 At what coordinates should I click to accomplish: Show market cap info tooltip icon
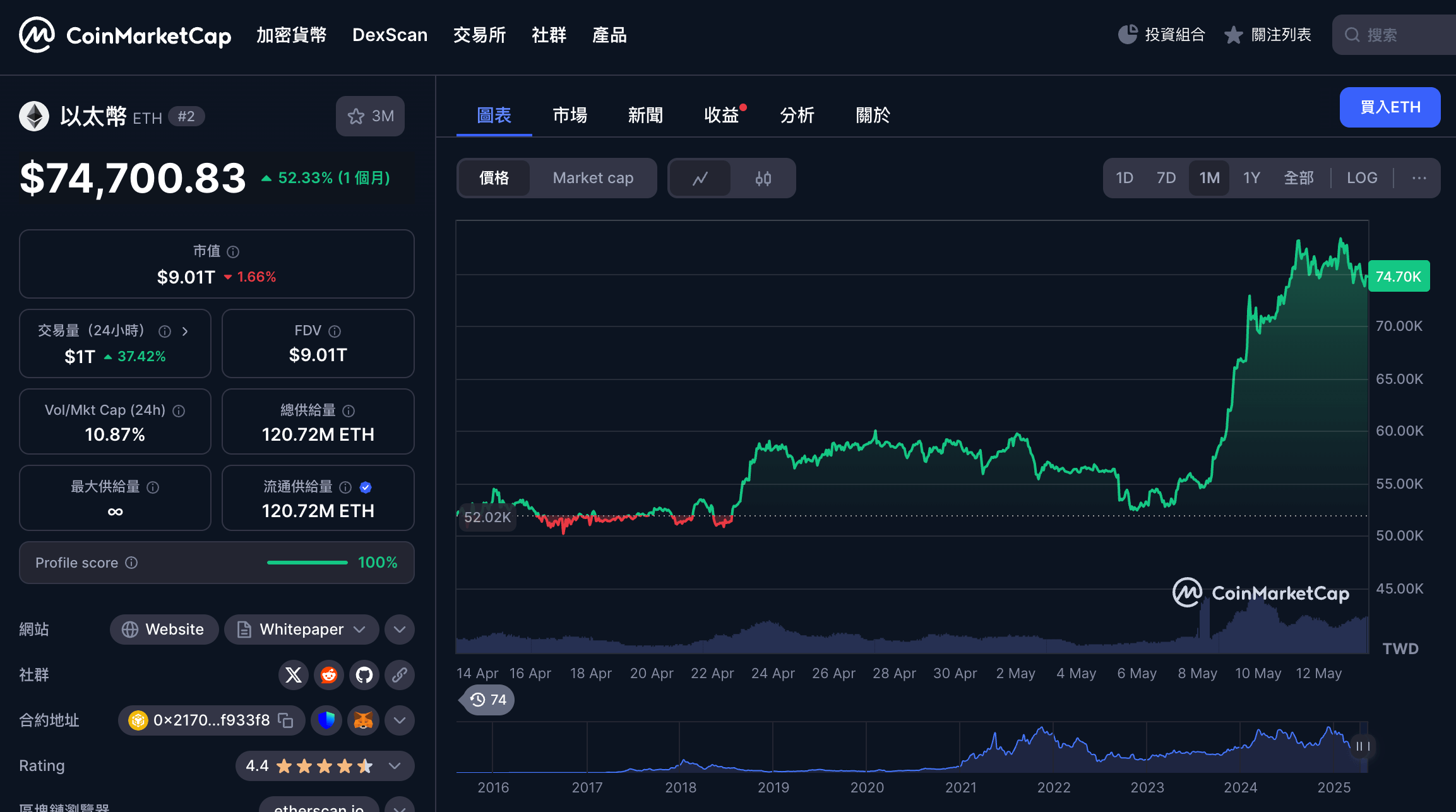(x=233, y=252)
